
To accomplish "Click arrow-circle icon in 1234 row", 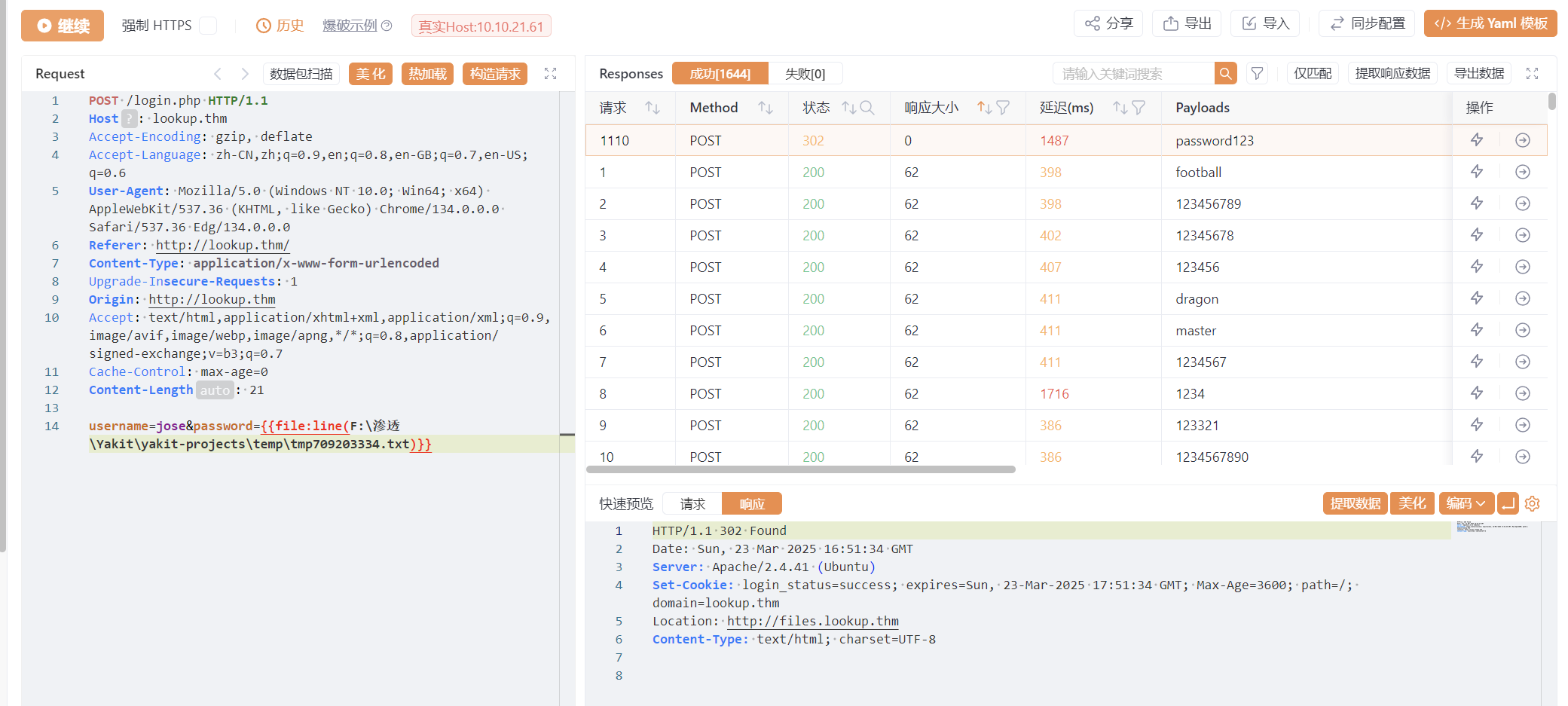I will pos(1523,393).
